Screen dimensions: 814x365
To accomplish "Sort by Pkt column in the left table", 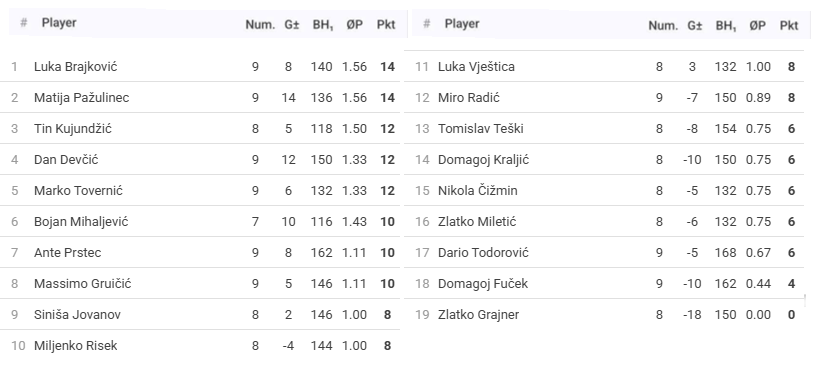I will (x=386, y=24).
